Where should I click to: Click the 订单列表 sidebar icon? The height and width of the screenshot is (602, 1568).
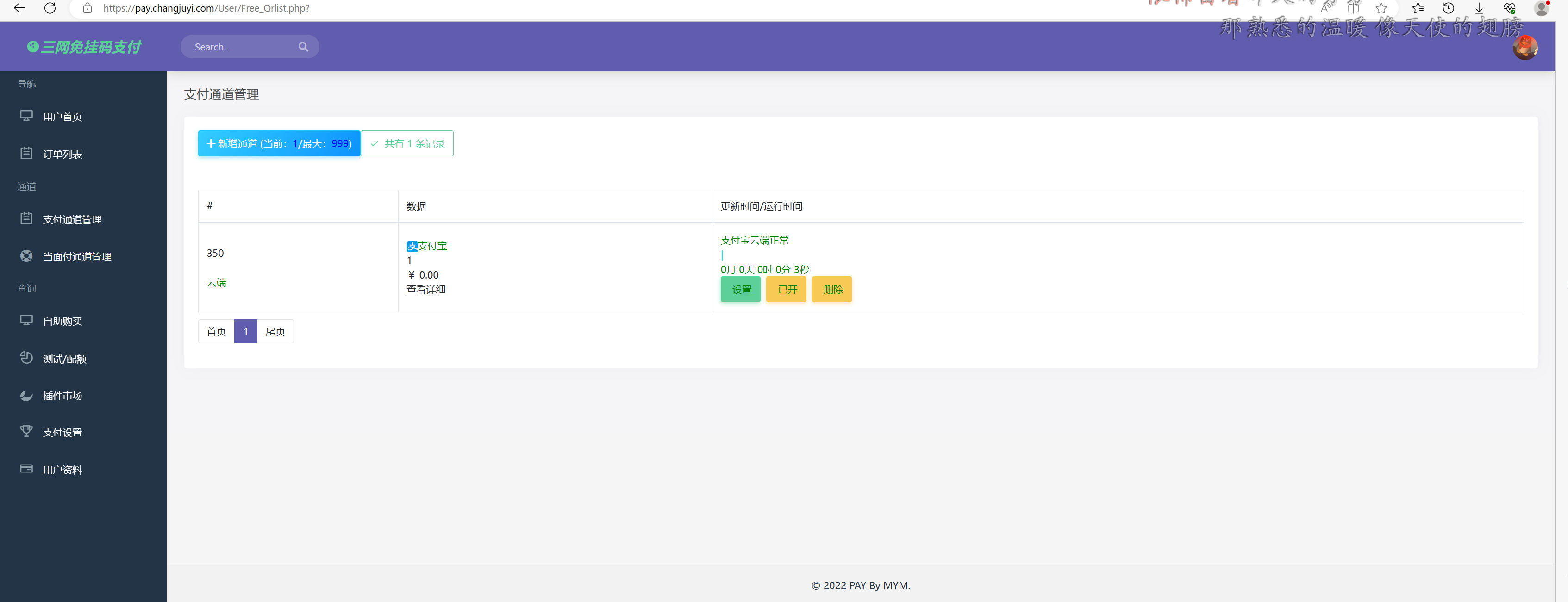click(26, 153)
